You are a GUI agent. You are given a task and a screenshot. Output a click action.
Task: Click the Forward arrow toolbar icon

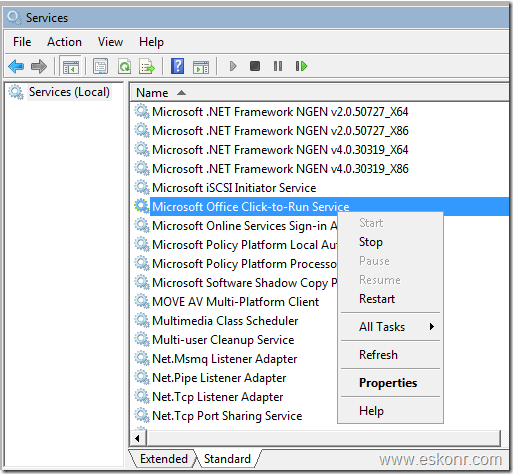39,66
